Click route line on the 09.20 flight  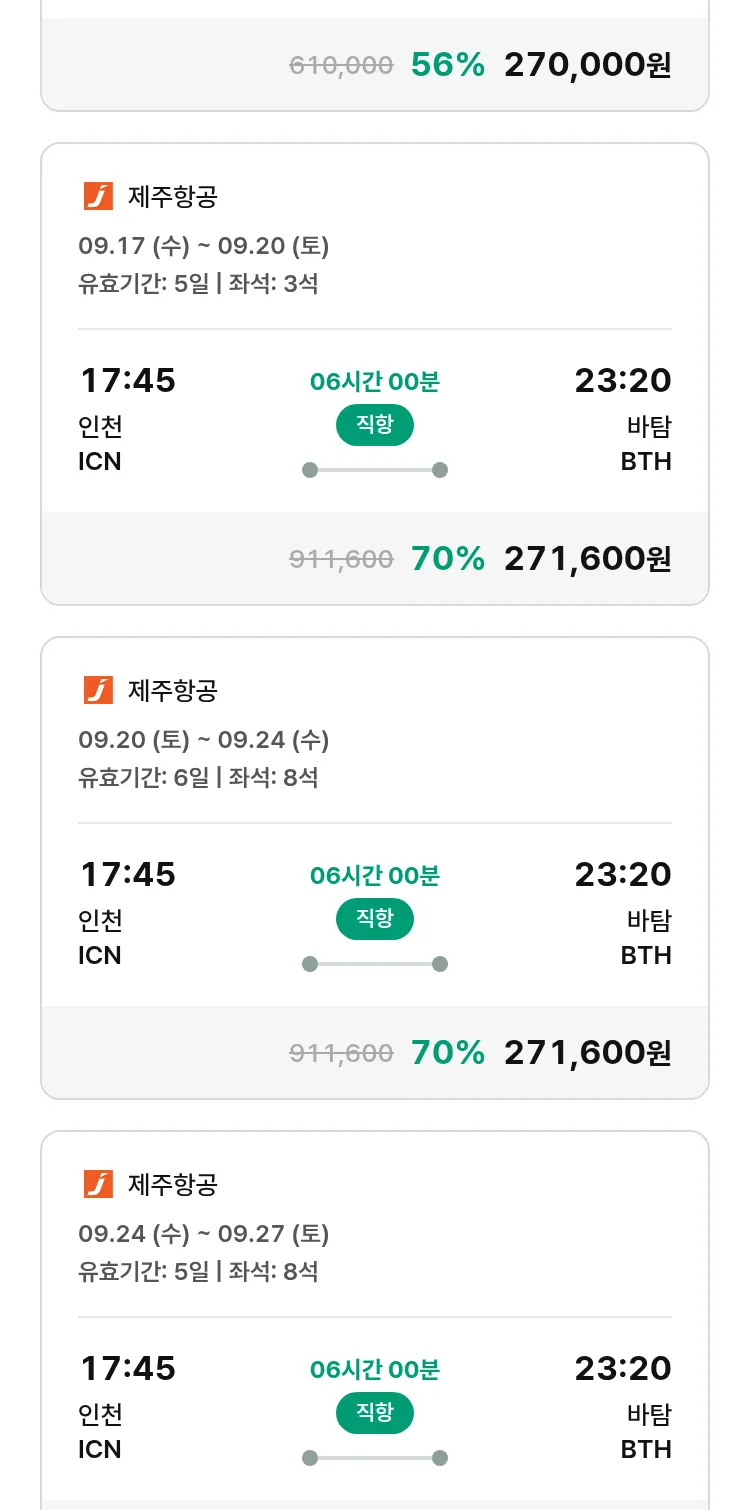pos(375,964)
